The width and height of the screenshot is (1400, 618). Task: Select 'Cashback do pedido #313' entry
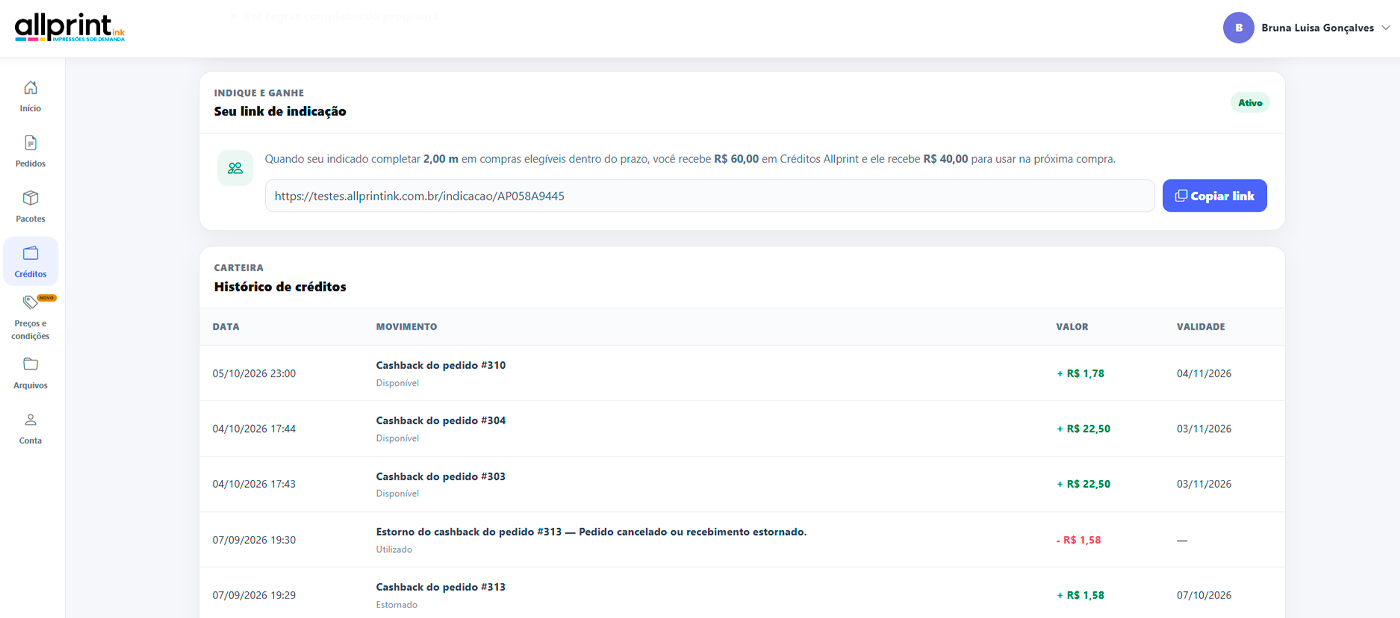[x=441, y=587]
